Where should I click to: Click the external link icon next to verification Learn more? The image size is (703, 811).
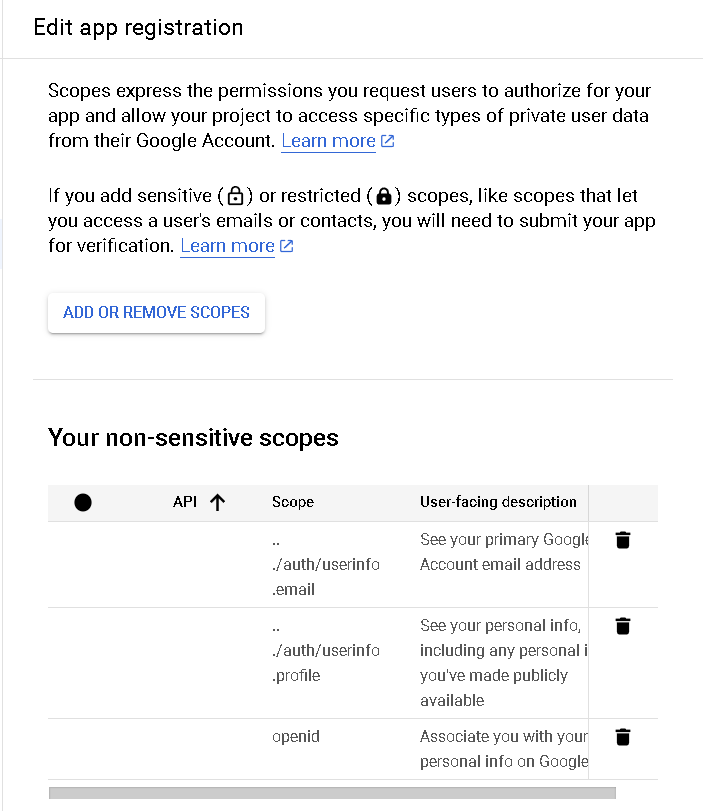click(x=286, y=245)
